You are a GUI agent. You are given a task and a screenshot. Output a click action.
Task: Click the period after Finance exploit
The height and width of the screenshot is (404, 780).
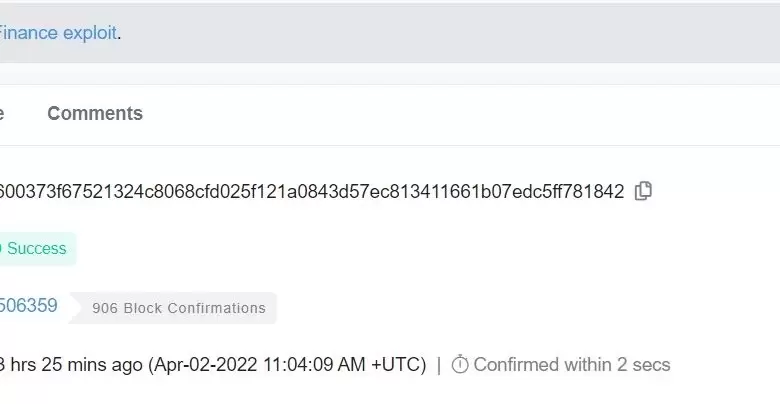click(x=120, y=34)
